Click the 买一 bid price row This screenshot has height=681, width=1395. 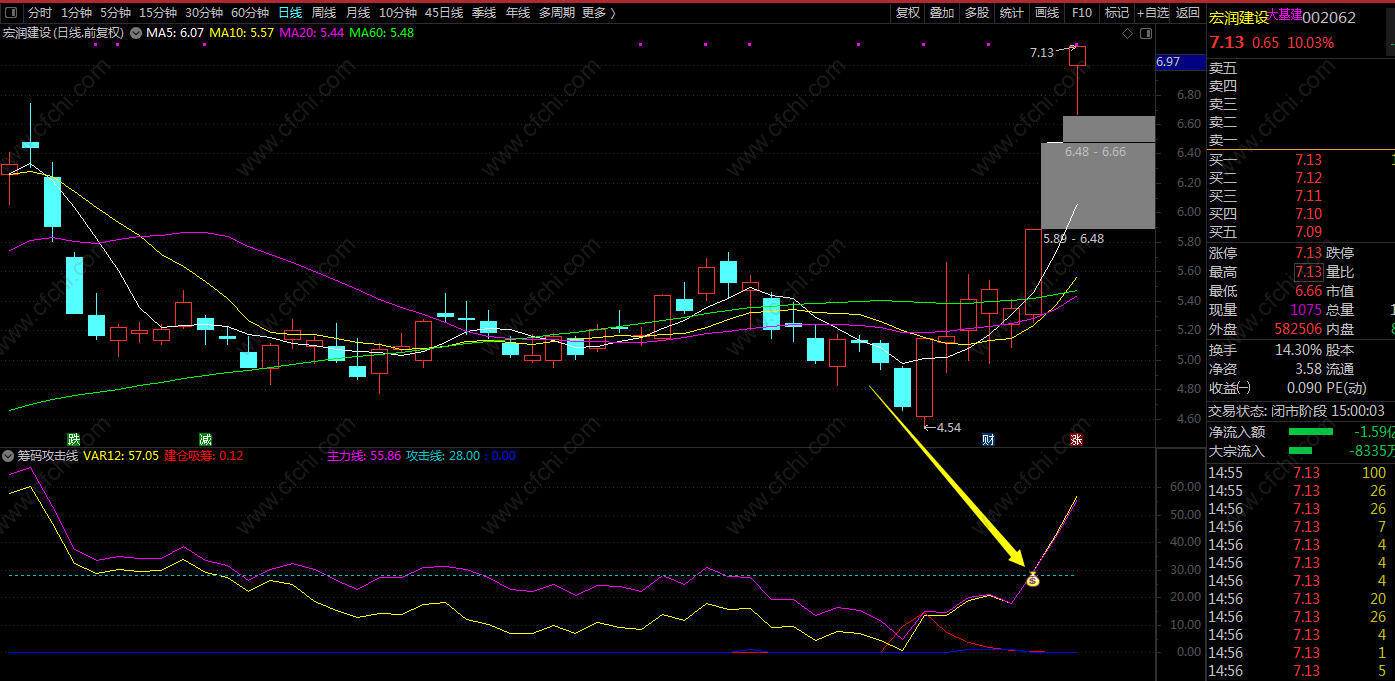(1300, 160)
